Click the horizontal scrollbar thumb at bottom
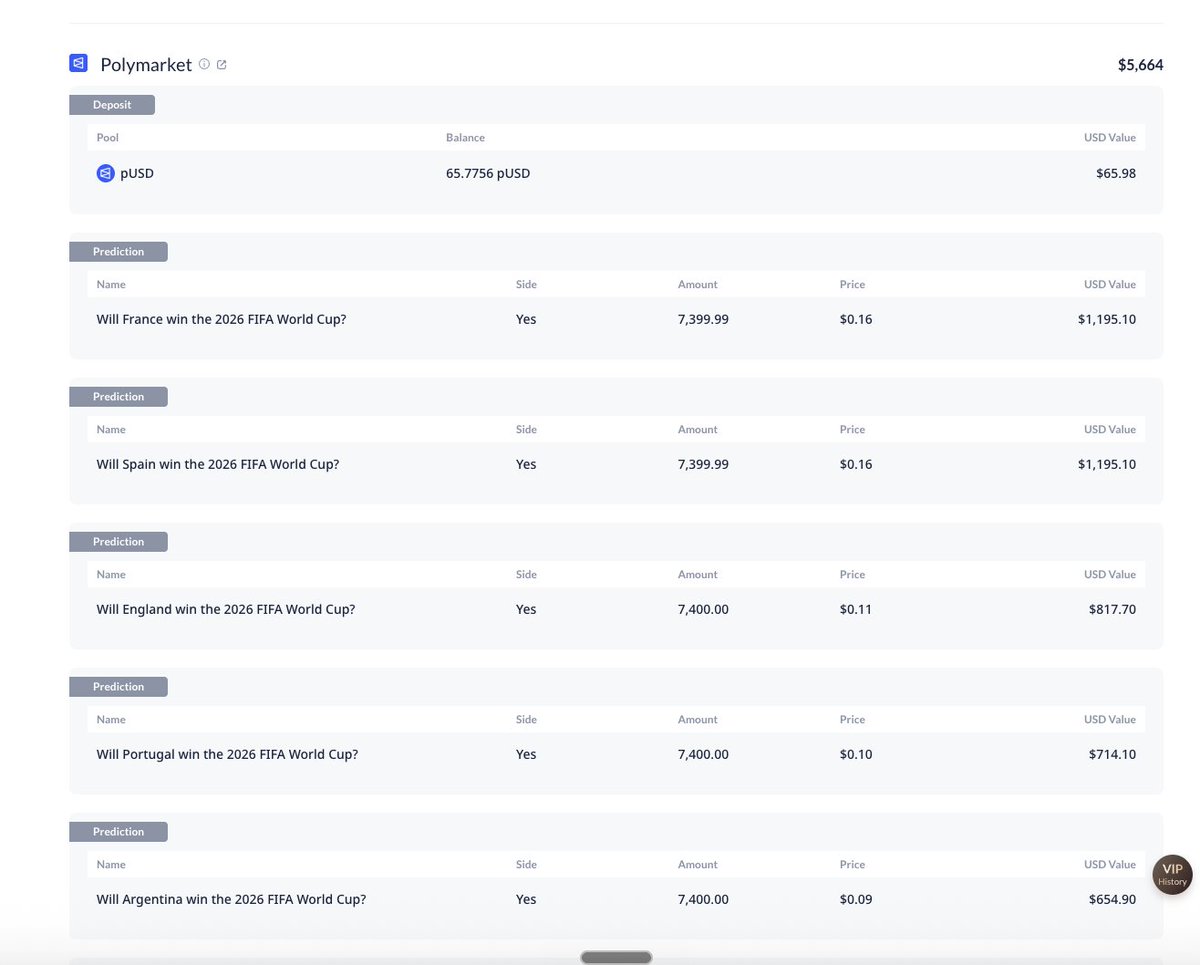Image resolution: width=1200 pixels, height=965 pixels. (x=616, y=958)
